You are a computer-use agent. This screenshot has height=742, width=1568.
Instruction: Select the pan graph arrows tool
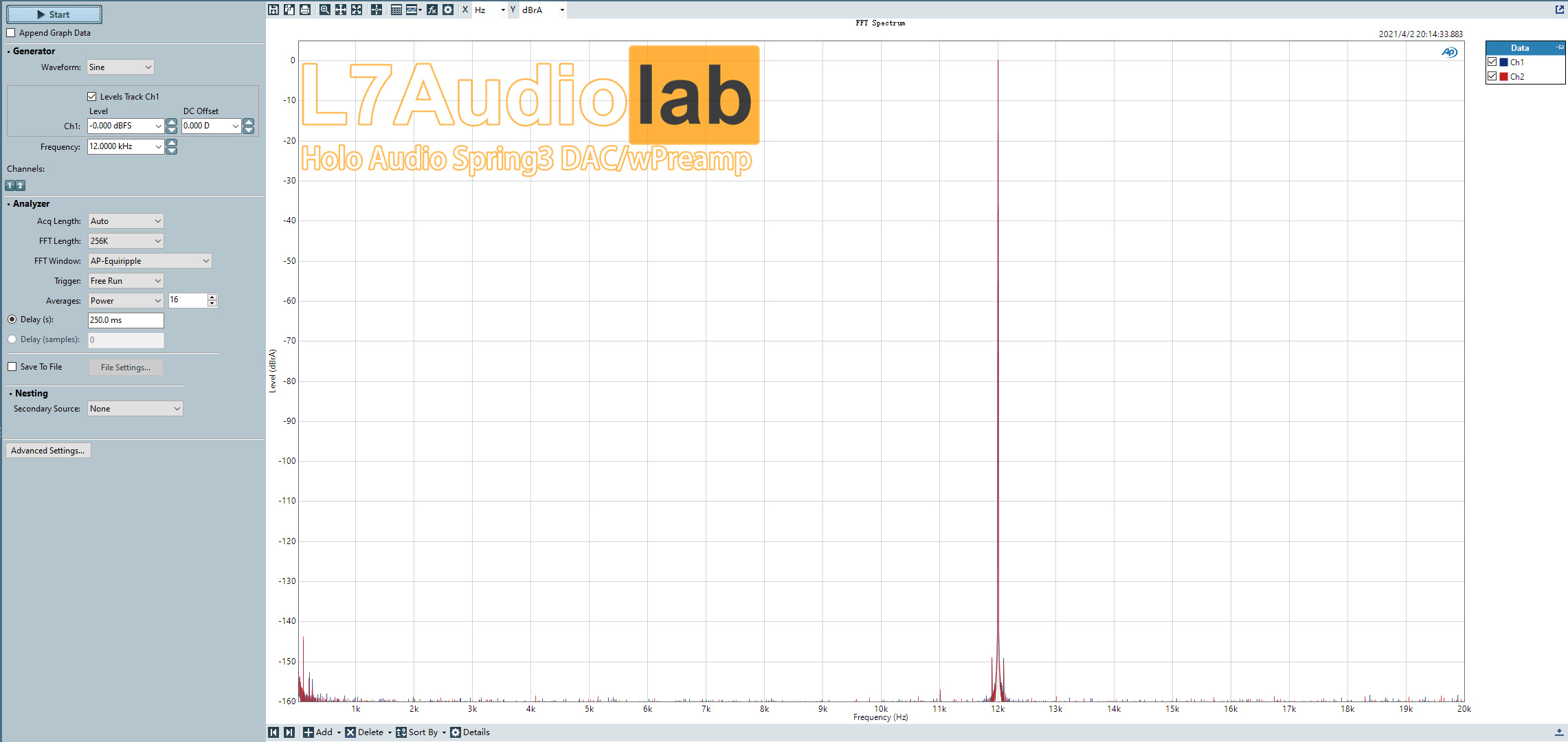[x=340, y=10]
